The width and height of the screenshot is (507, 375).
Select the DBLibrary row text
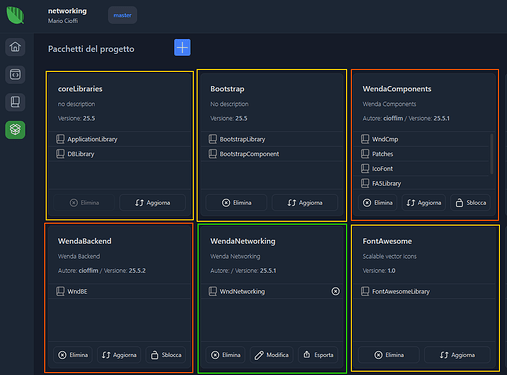[81, 154]
